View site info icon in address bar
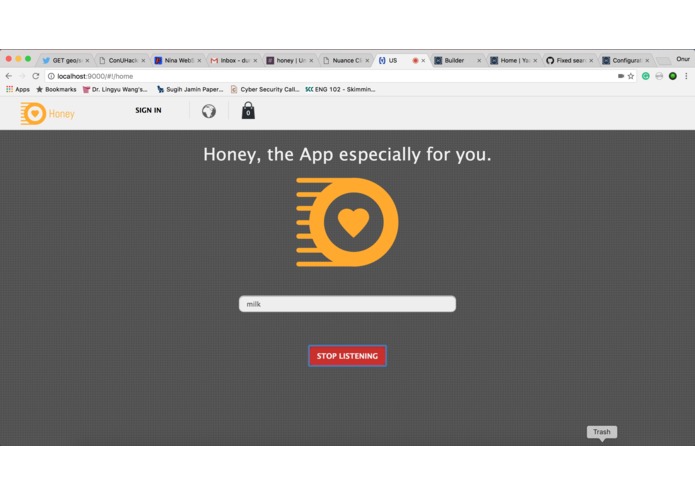 (x=51, y=76)
